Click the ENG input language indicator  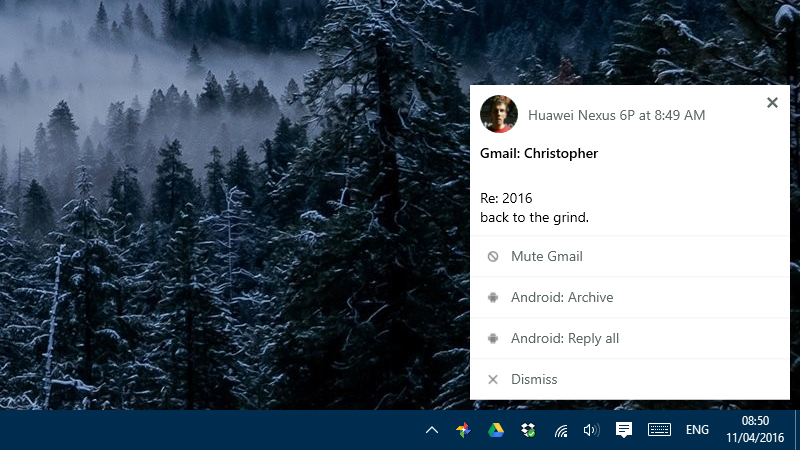pyautogui.click(x=697, y=430)
